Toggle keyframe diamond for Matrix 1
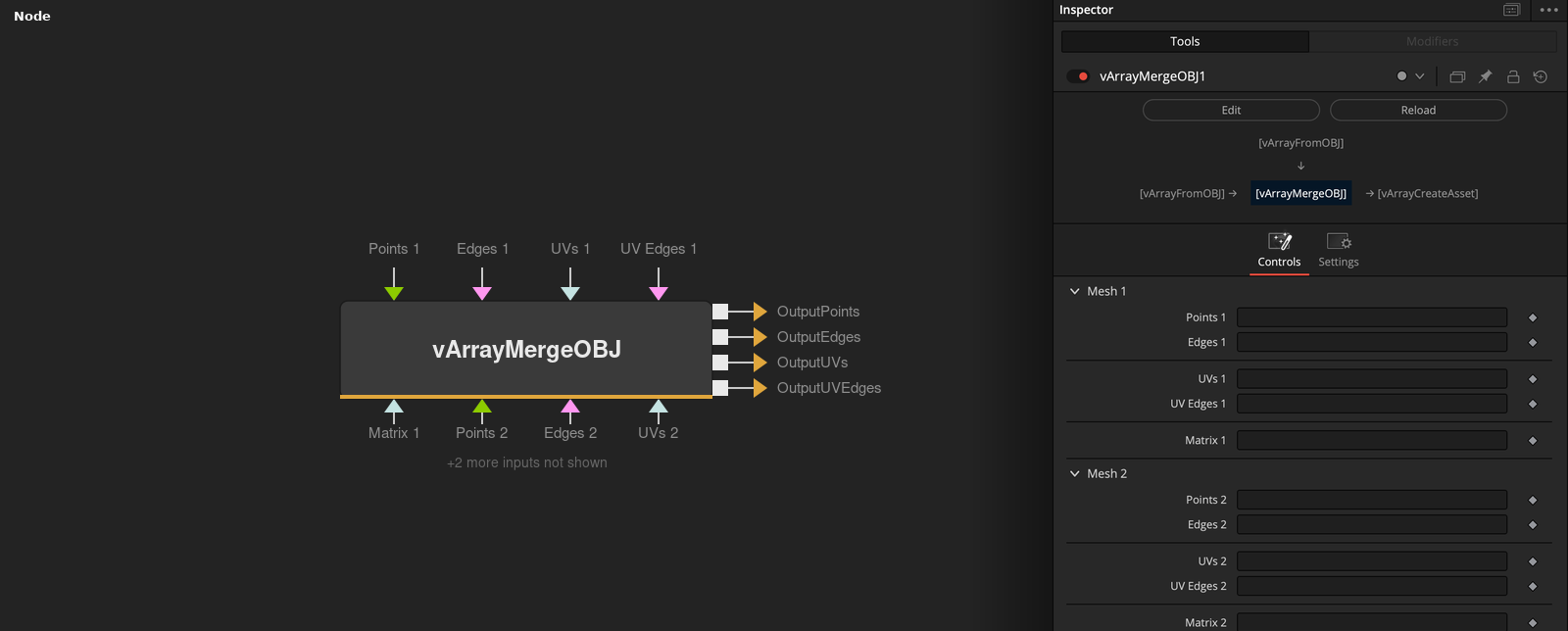Viewport: 1568px width, 631px height. [x=1533, y=441]
